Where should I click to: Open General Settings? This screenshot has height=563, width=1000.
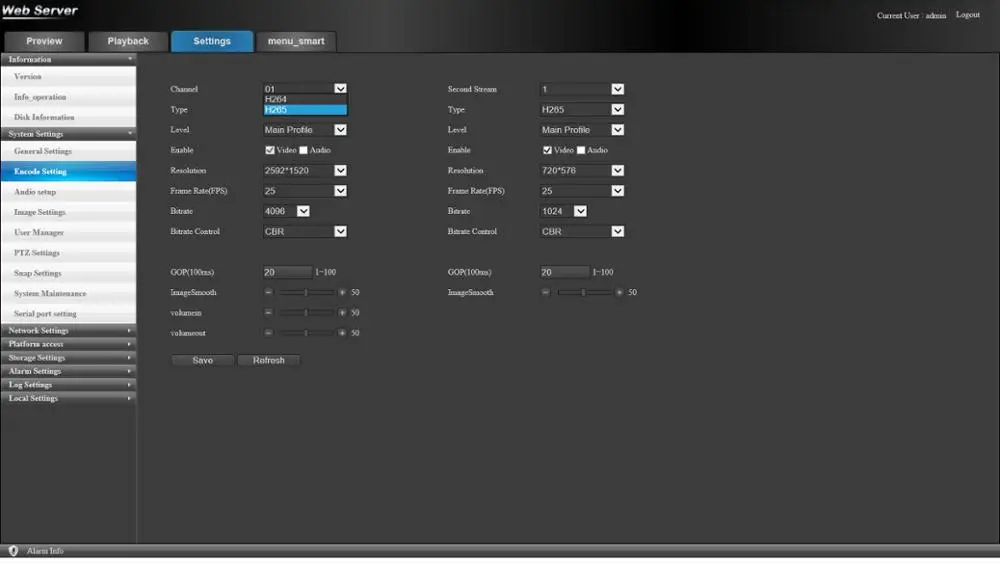68,151
